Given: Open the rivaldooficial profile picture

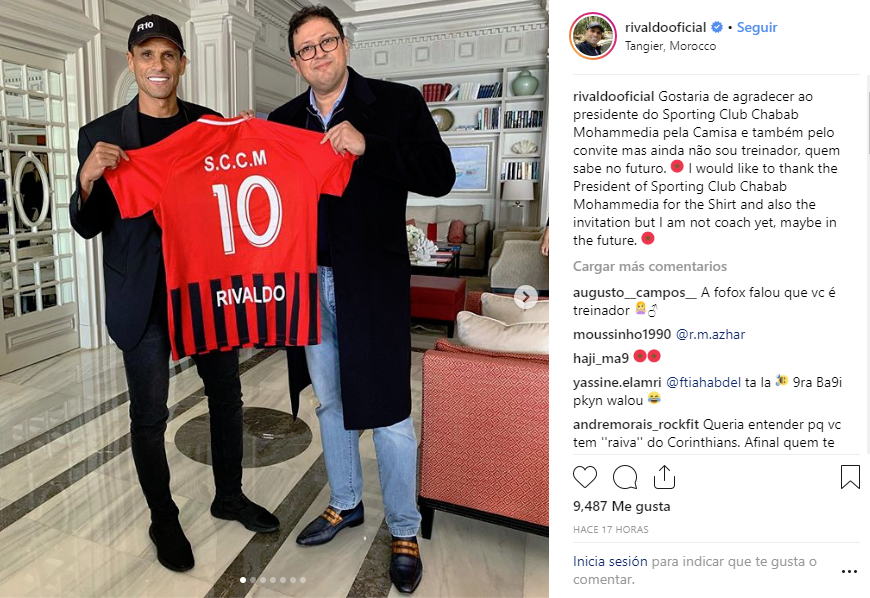Looking at the screenshot, I should coord(593,36).
